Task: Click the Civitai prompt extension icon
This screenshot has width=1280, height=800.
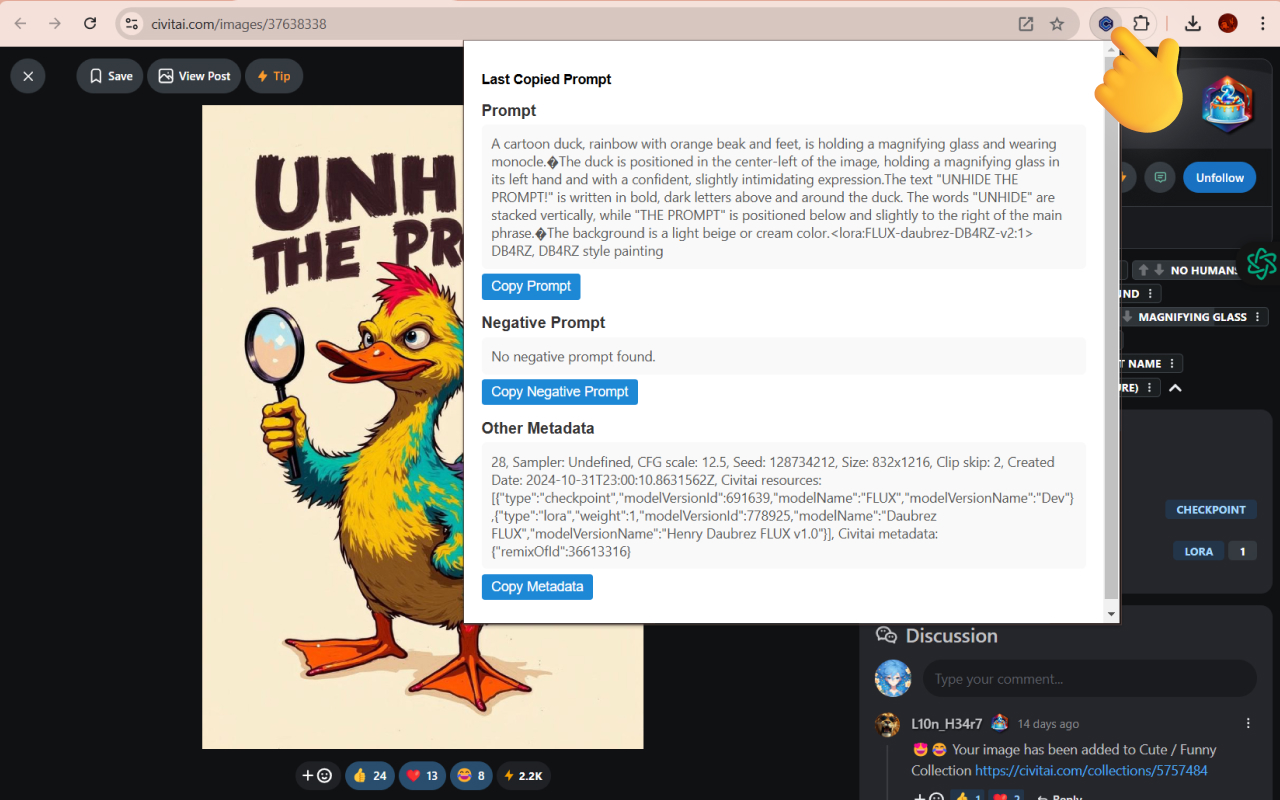Action: click(1106, 23)
